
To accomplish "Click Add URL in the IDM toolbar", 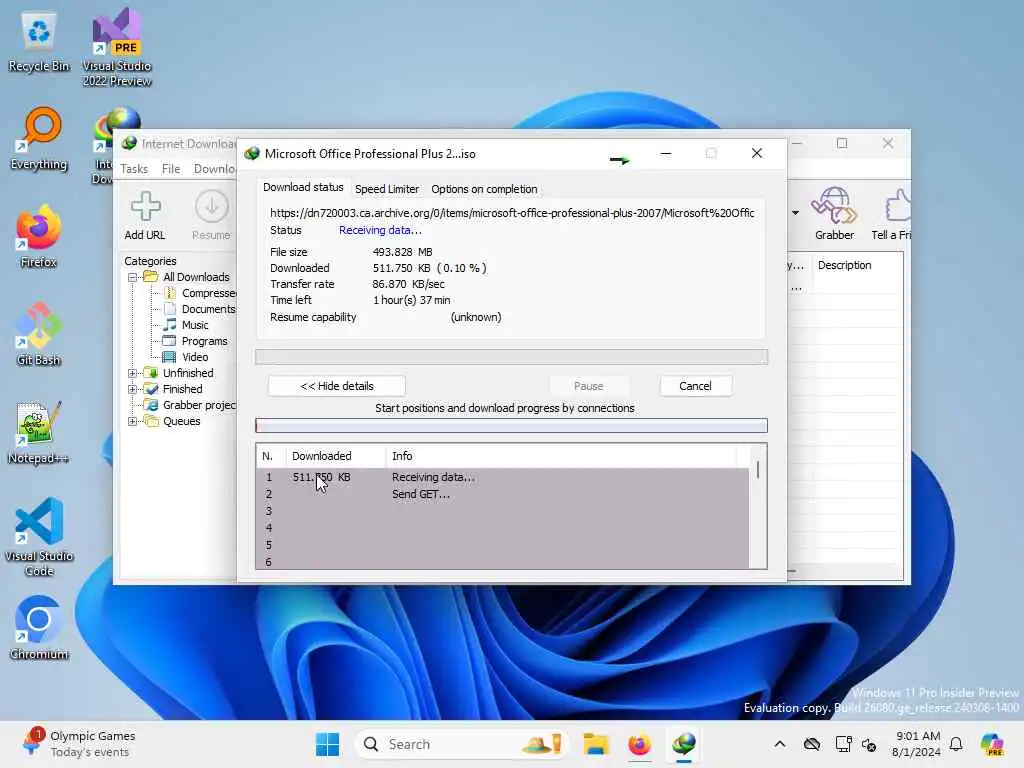I will pyautogui.click(x=145, y=216).
